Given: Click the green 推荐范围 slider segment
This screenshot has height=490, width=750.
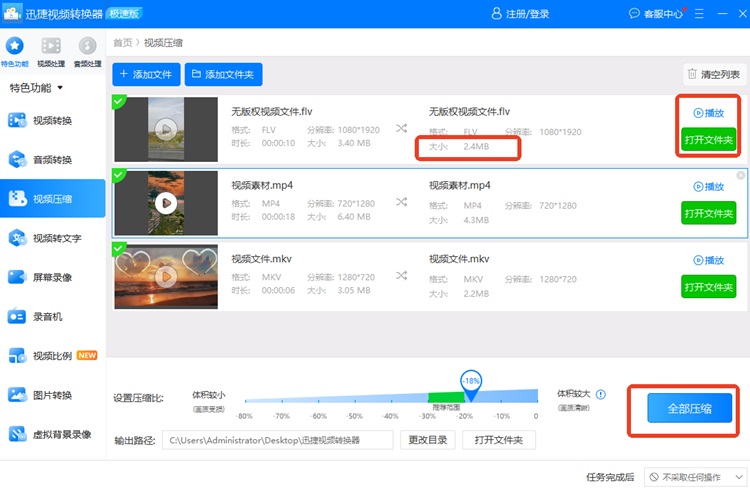Looking at the screenshot, I should pos(446,397).
